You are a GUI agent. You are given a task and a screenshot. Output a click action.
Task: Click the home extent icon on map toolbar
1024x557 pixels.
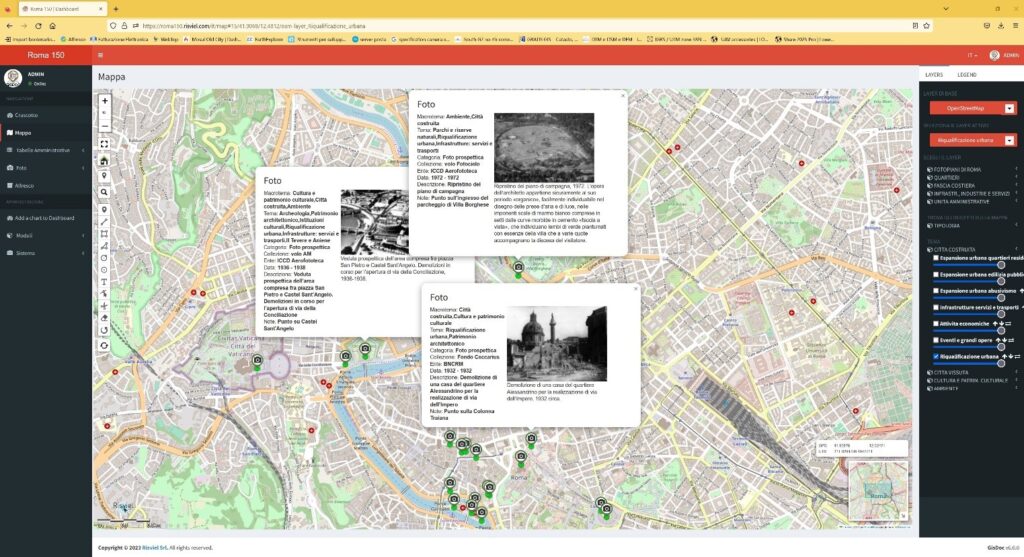click(x=105, y=160)
